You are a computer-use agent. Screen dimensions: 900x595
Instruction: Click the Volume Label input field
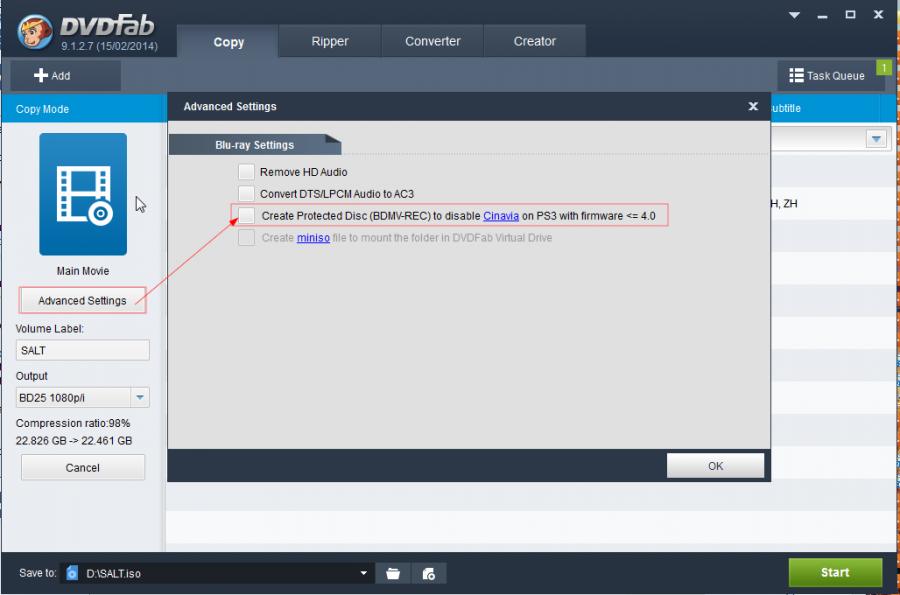(x=83, y=350)
